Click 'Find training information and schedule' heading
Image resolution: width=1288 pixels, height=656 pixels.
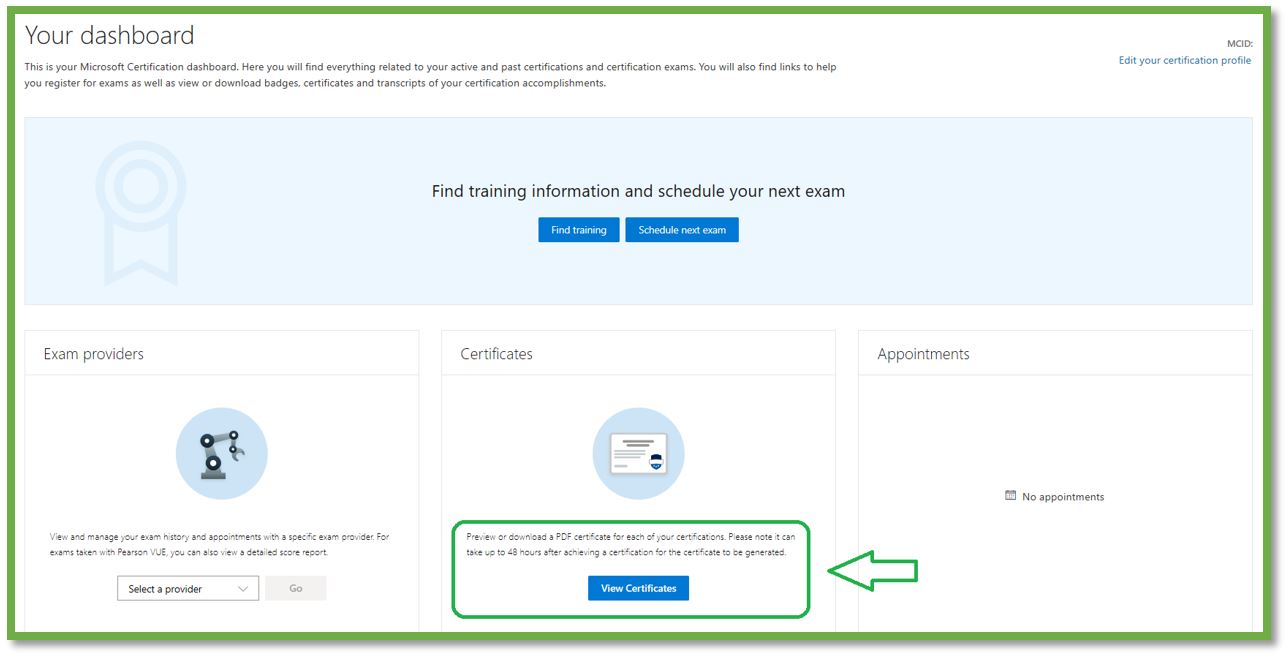(638, 191)
